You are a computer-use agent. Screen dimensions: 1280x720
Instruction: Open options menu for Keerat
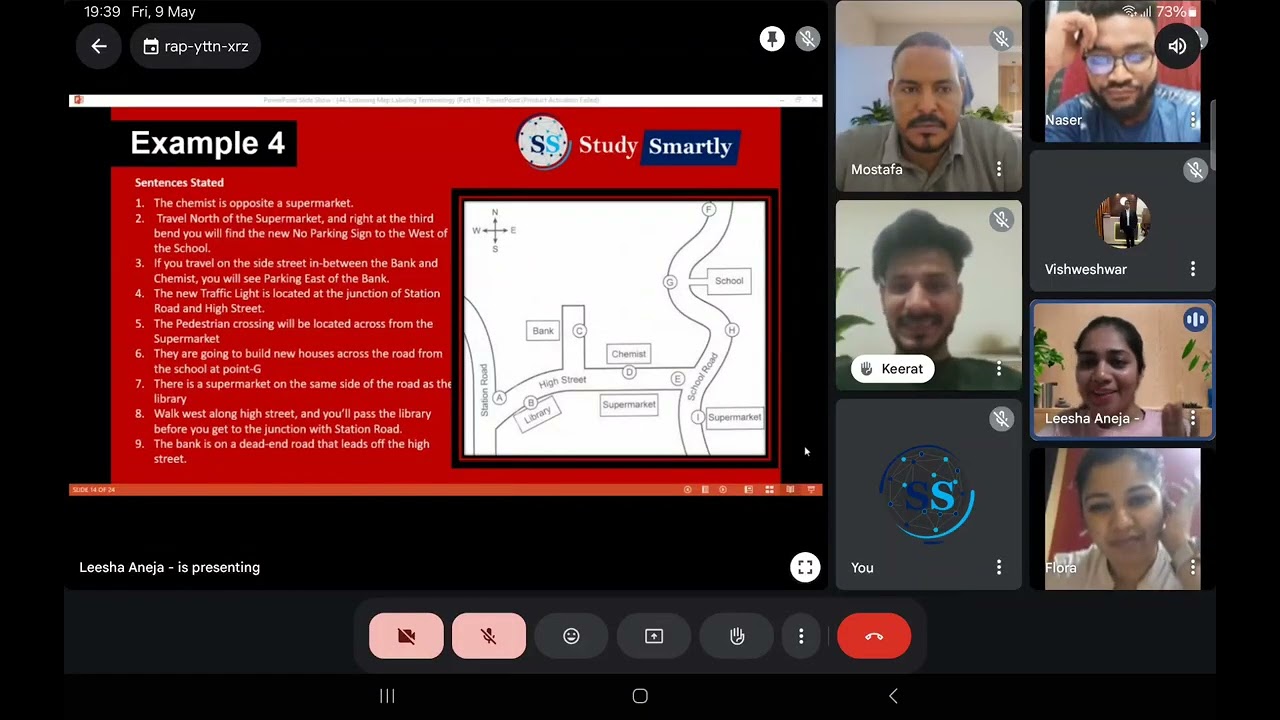coord(998,369)
